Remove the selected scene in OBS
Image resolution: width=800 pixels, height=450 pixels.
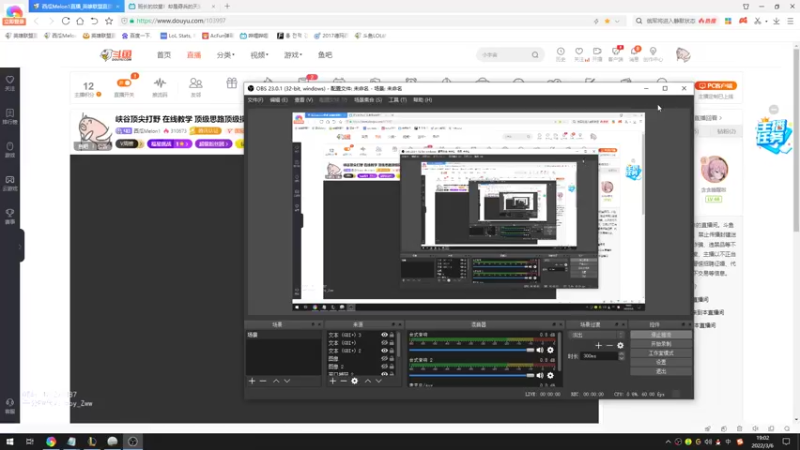263,381
